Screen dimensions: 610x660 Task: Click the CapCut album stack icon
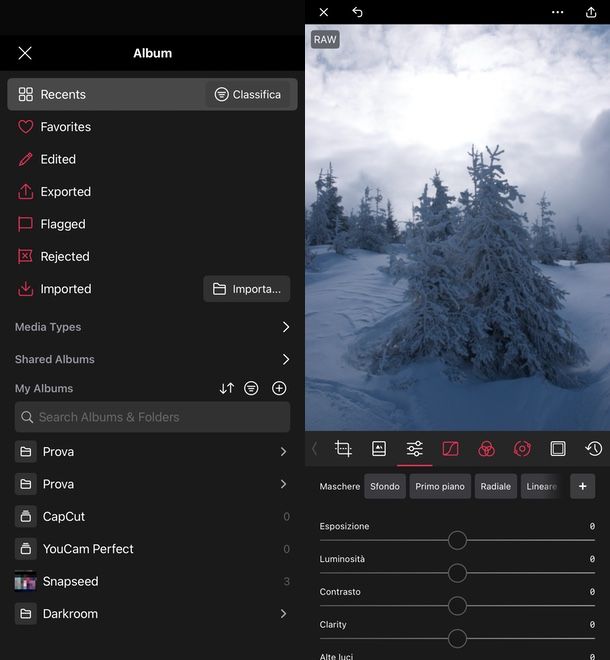pos(25,516)
